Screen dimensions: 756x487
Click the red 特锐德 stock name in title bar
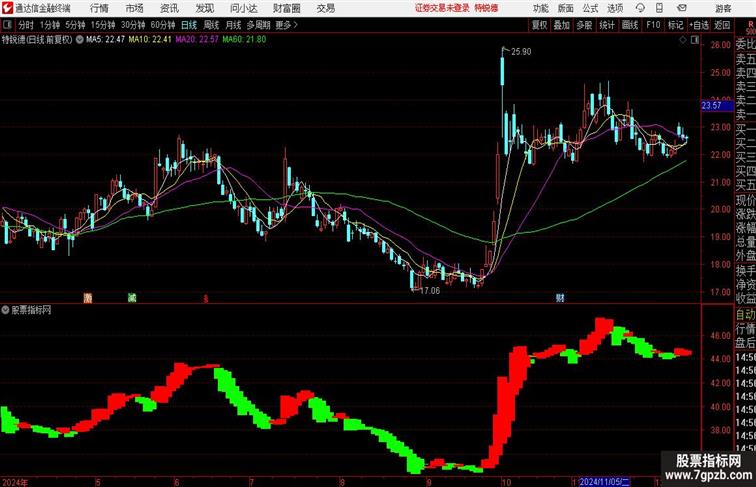click(486, 8)
